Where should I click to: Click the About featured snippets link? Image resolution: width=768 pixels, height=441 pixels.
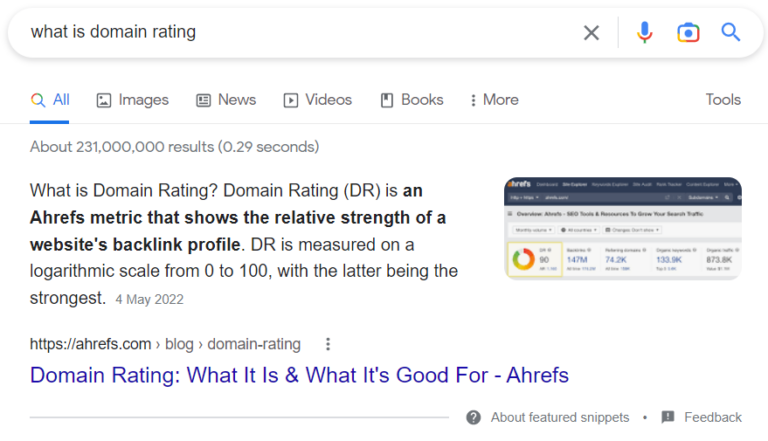[560, 417]
